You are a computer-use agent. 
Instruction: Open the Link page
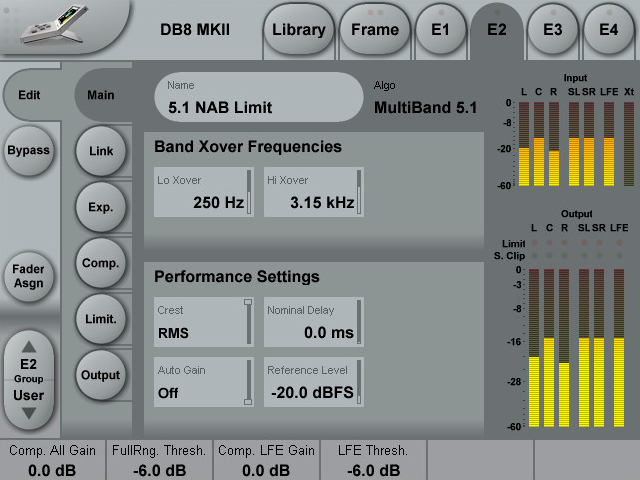pos(101,151)
